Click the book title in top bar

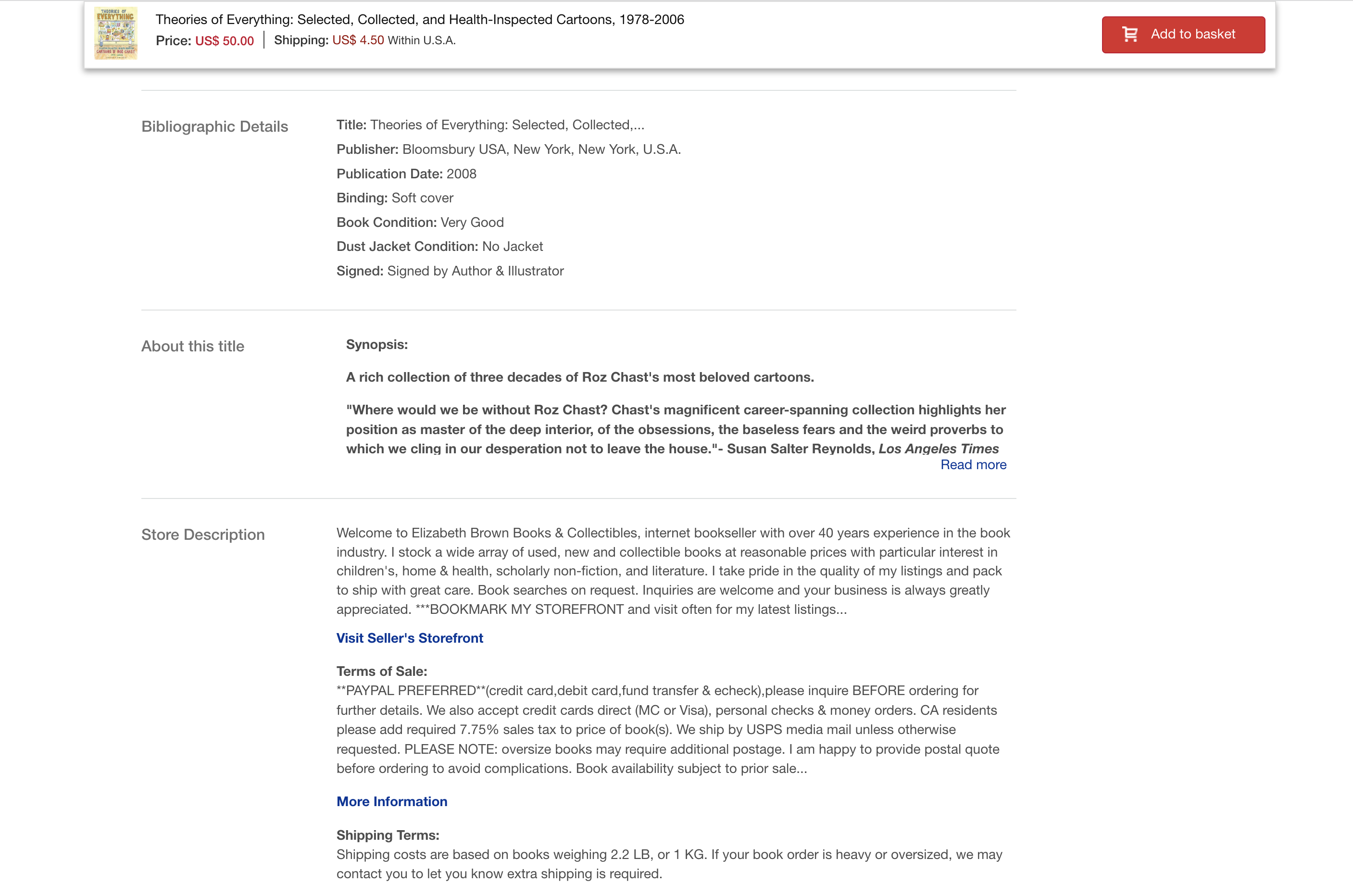coord(420,19)
